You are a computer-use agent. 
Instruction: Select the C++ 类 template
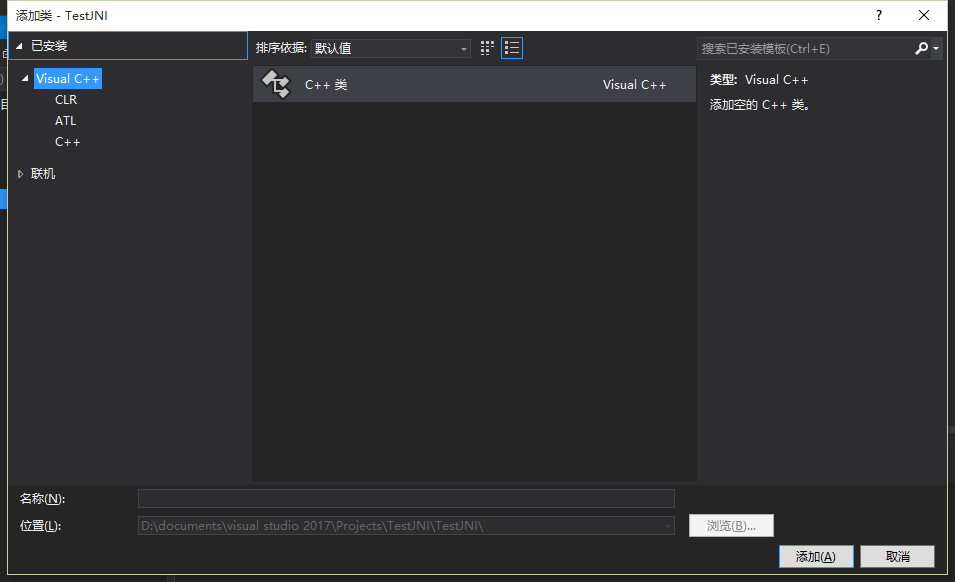click(x=474, y=85)
